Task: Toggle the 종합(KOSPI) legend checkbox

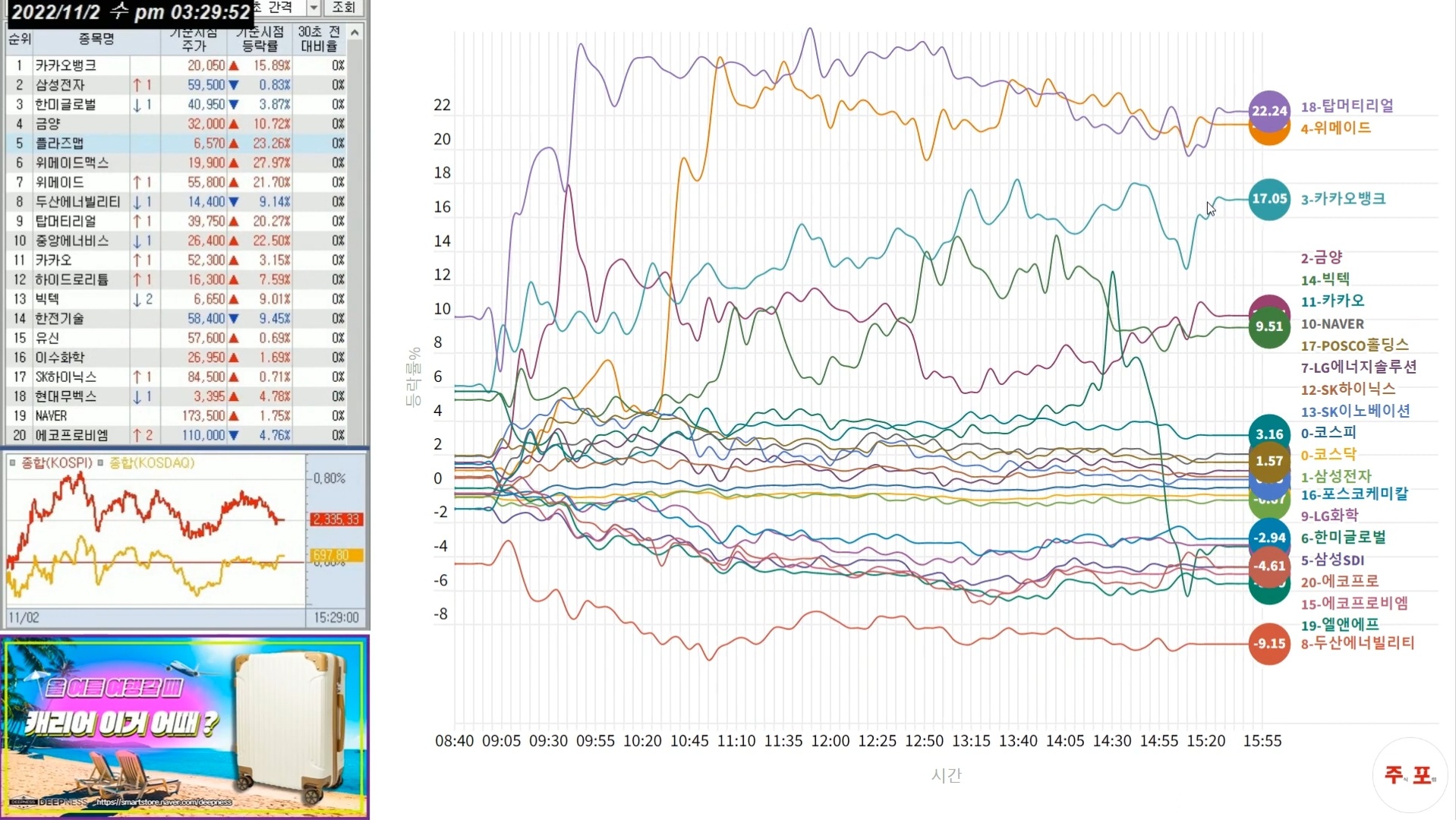Action: (13, 462)
